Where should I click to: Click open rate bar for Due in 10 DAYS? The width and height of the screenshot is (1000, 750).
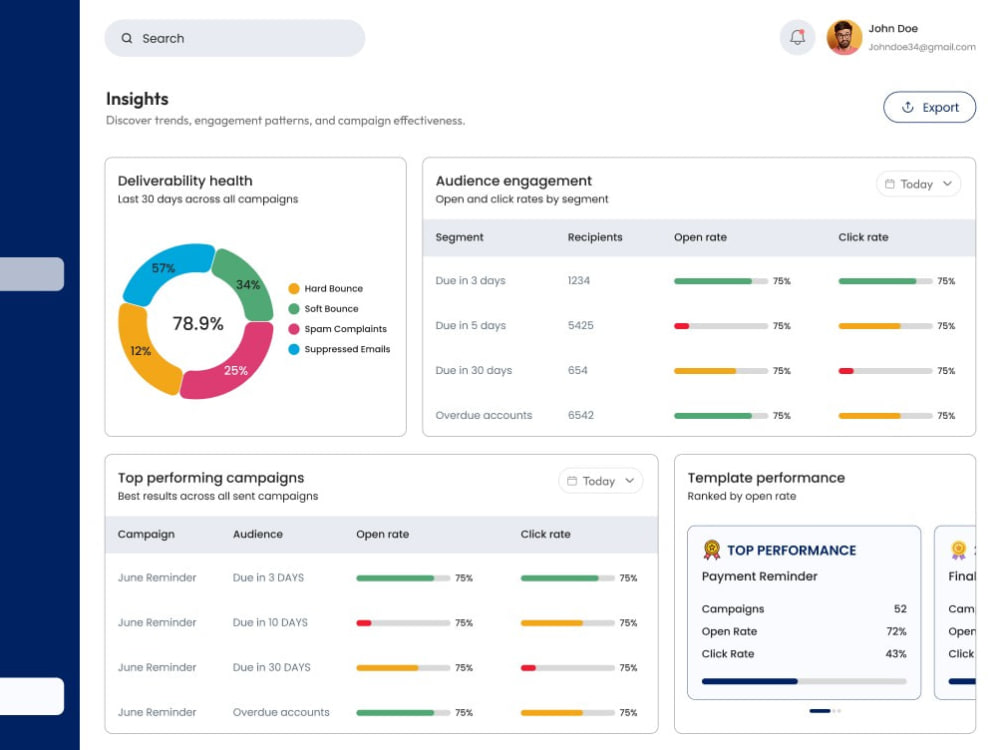[403, 623]
